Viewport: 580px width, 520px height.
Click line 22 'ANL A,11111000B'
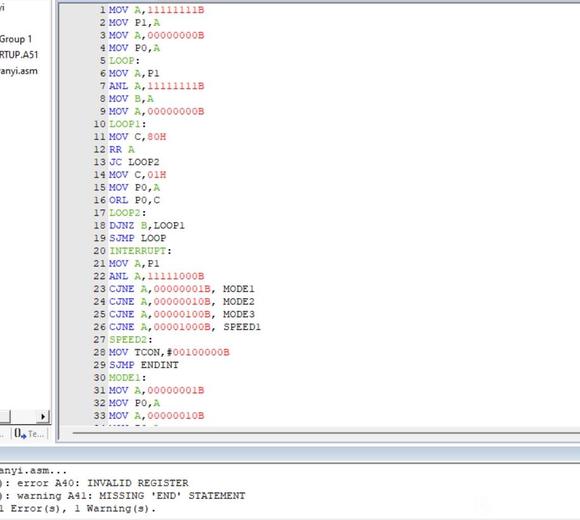[156, 276]
